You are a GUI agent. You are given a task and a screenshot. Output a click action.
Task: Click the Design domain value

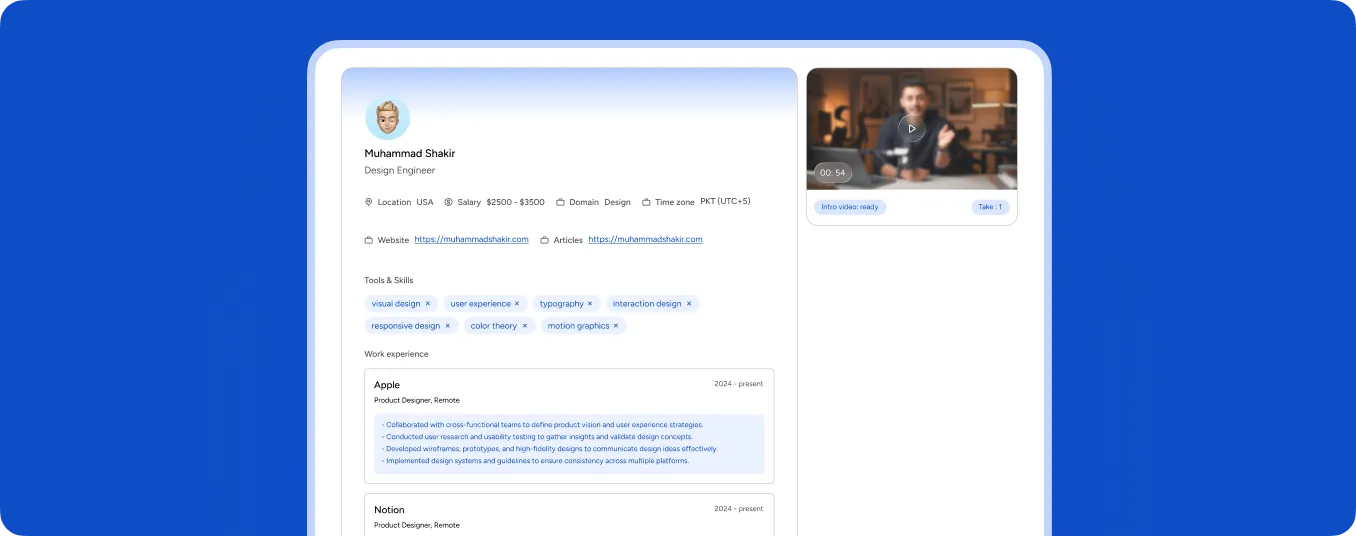coord(617,202)
